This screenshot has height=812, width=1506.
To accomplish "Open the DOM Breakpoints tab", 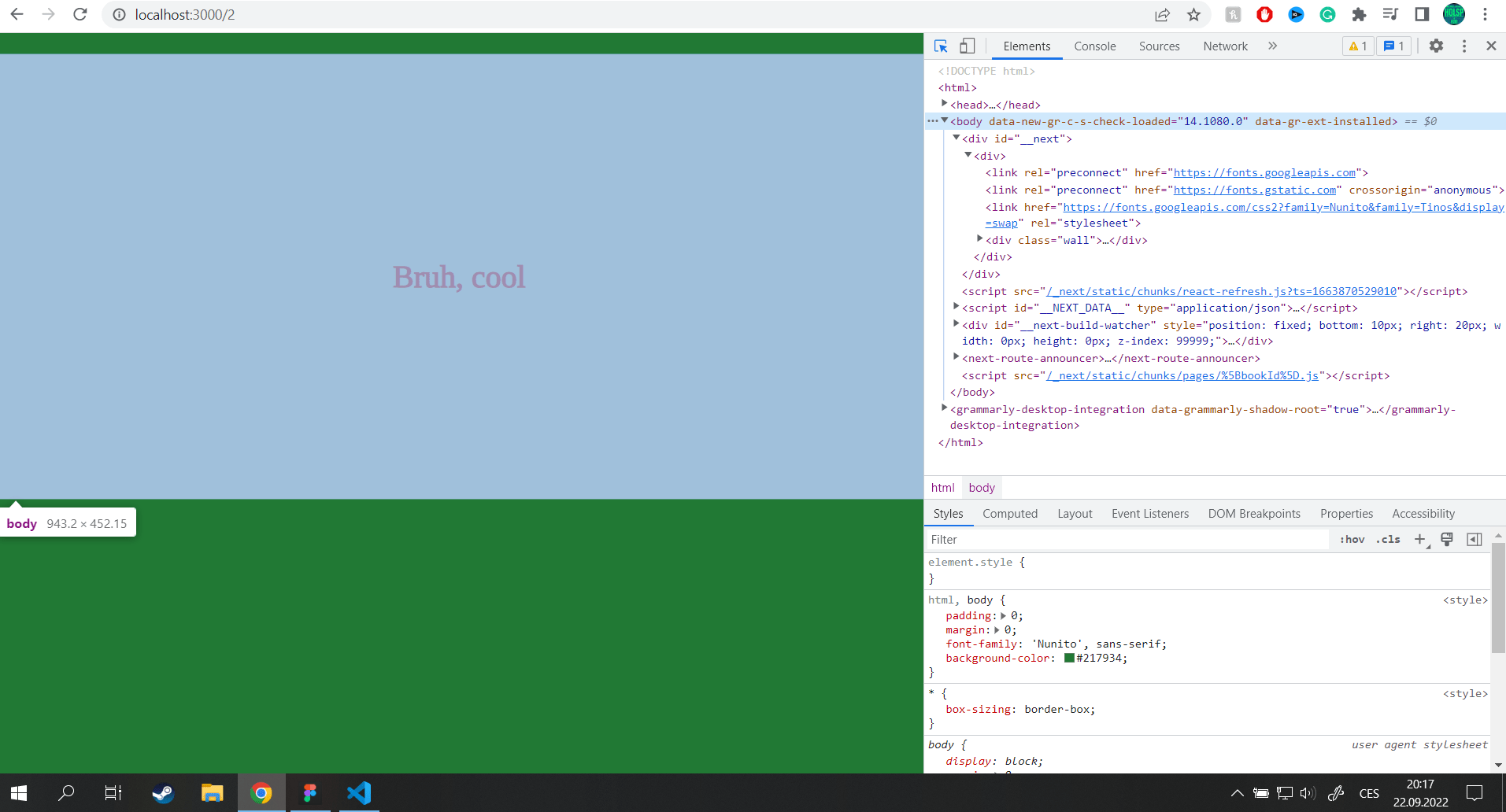I will (x=1254, y=514).
